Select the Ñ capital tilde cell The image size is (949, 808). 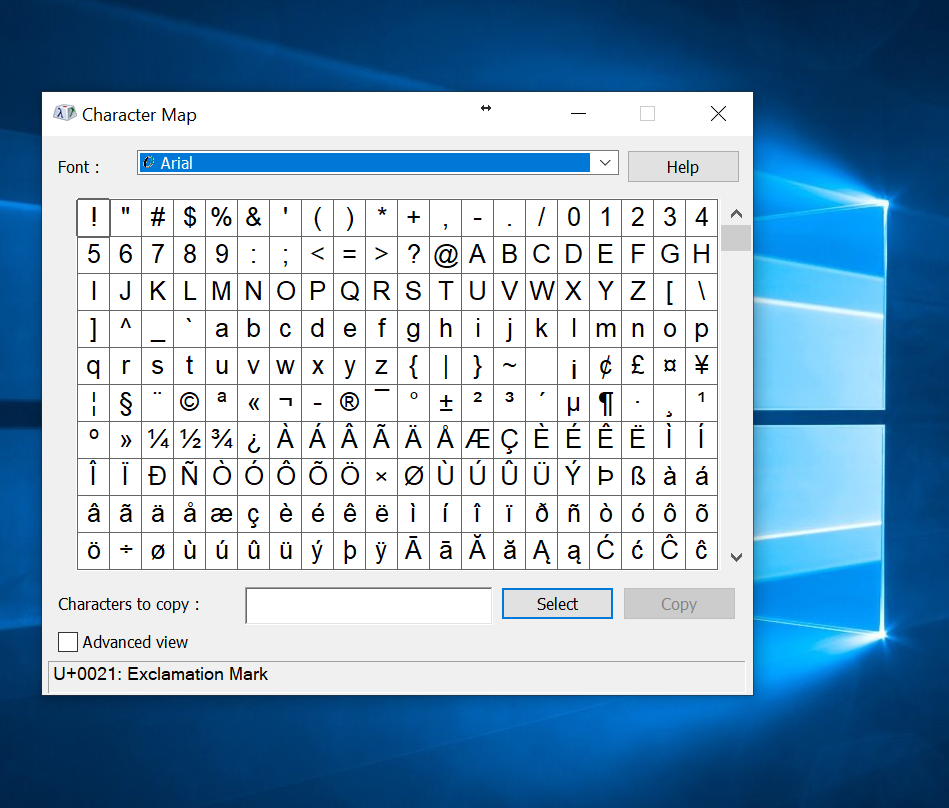click(x=189, y=476)
